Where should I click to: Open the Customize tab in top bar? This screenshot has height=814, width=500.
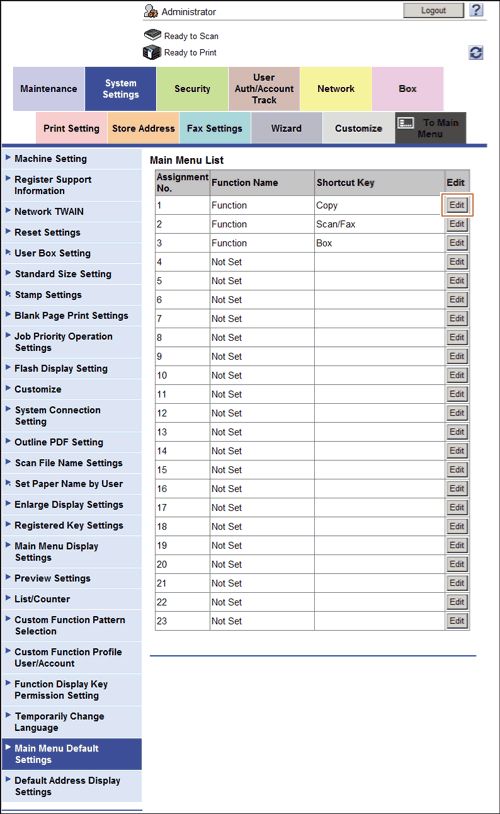358,128
